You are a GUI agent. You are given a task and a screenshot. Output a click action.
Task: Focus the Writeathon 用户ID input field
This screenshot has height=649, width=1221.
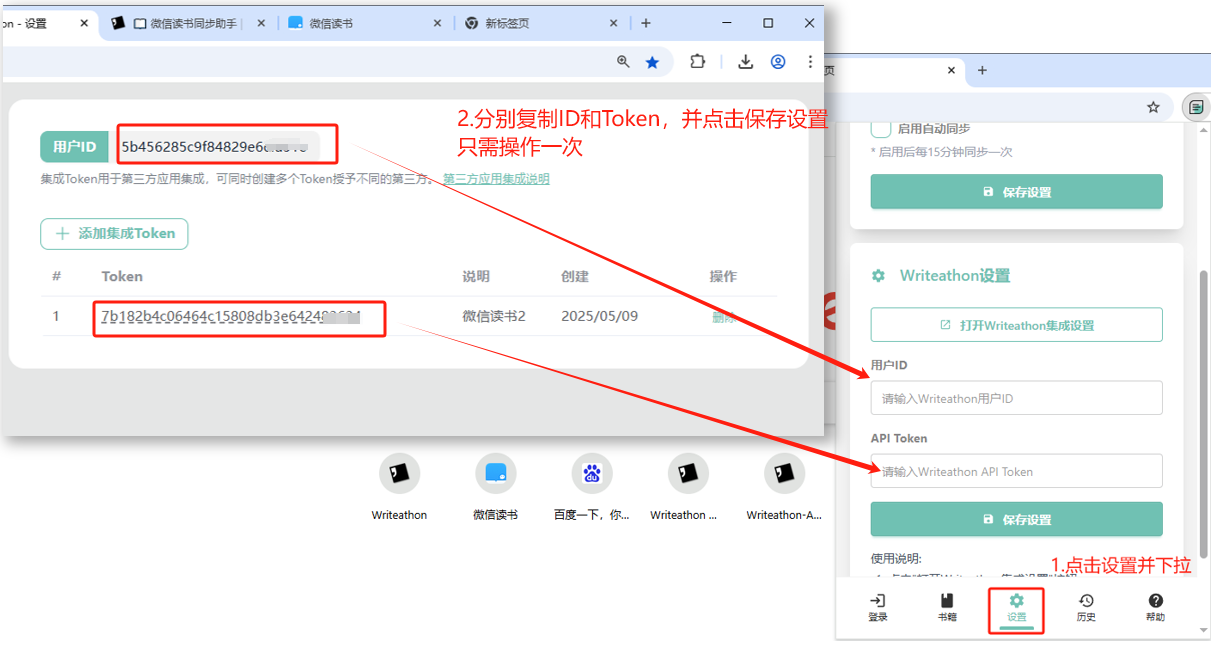1016,398
